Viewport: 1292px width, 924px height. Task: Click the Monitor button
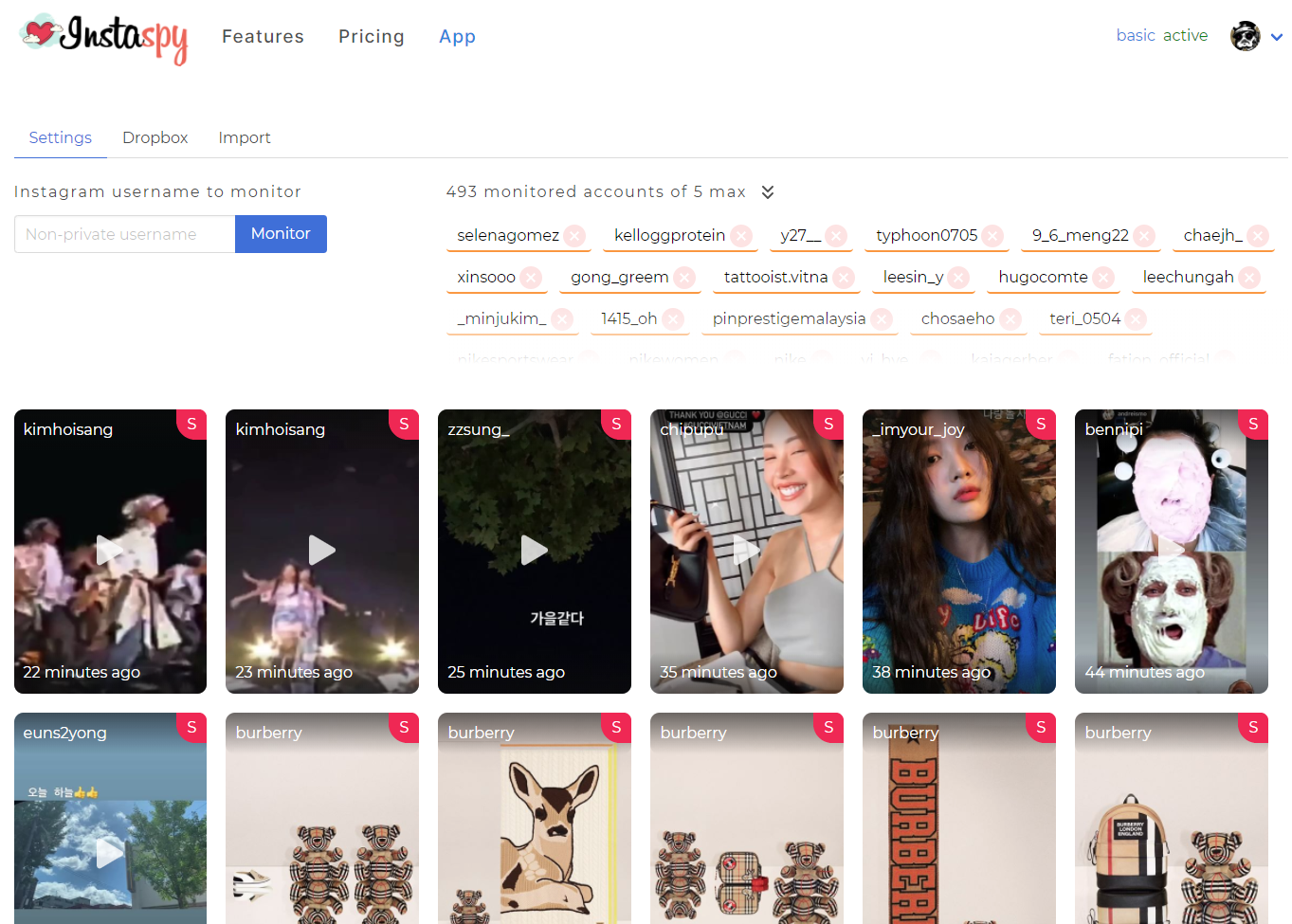281,233
